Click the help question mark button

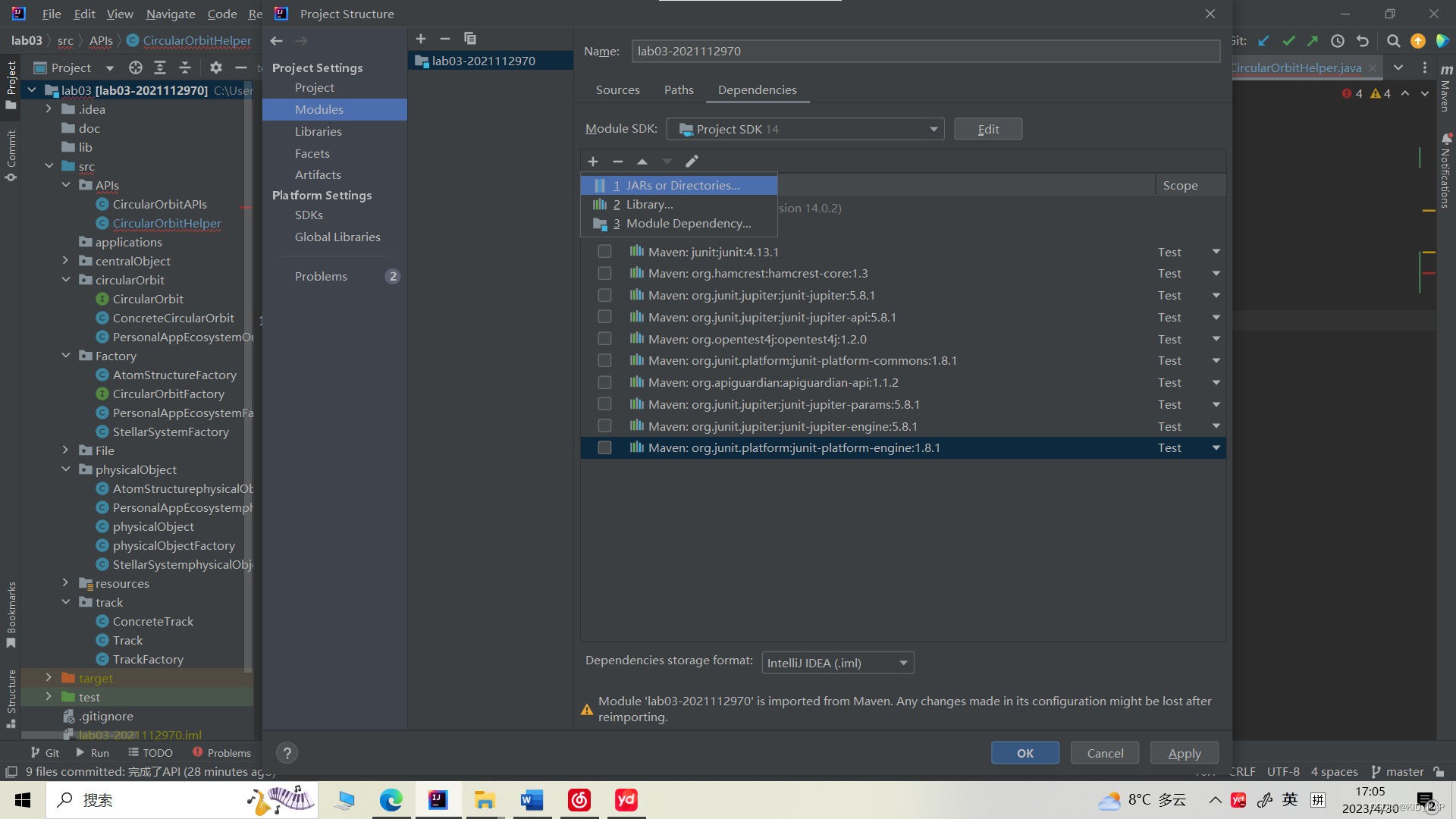click(x=287, y=753)
